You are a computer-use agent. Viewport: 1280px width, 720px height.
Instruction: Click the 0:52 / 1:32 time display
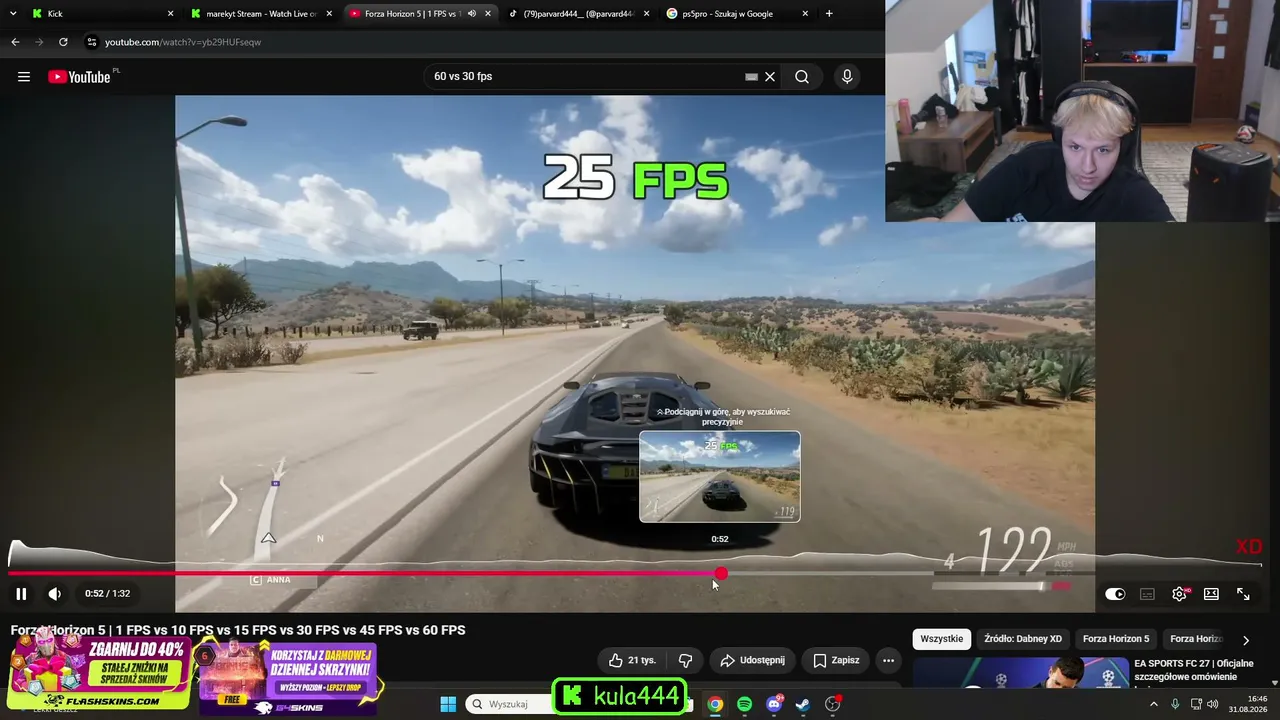pos(108,594)
